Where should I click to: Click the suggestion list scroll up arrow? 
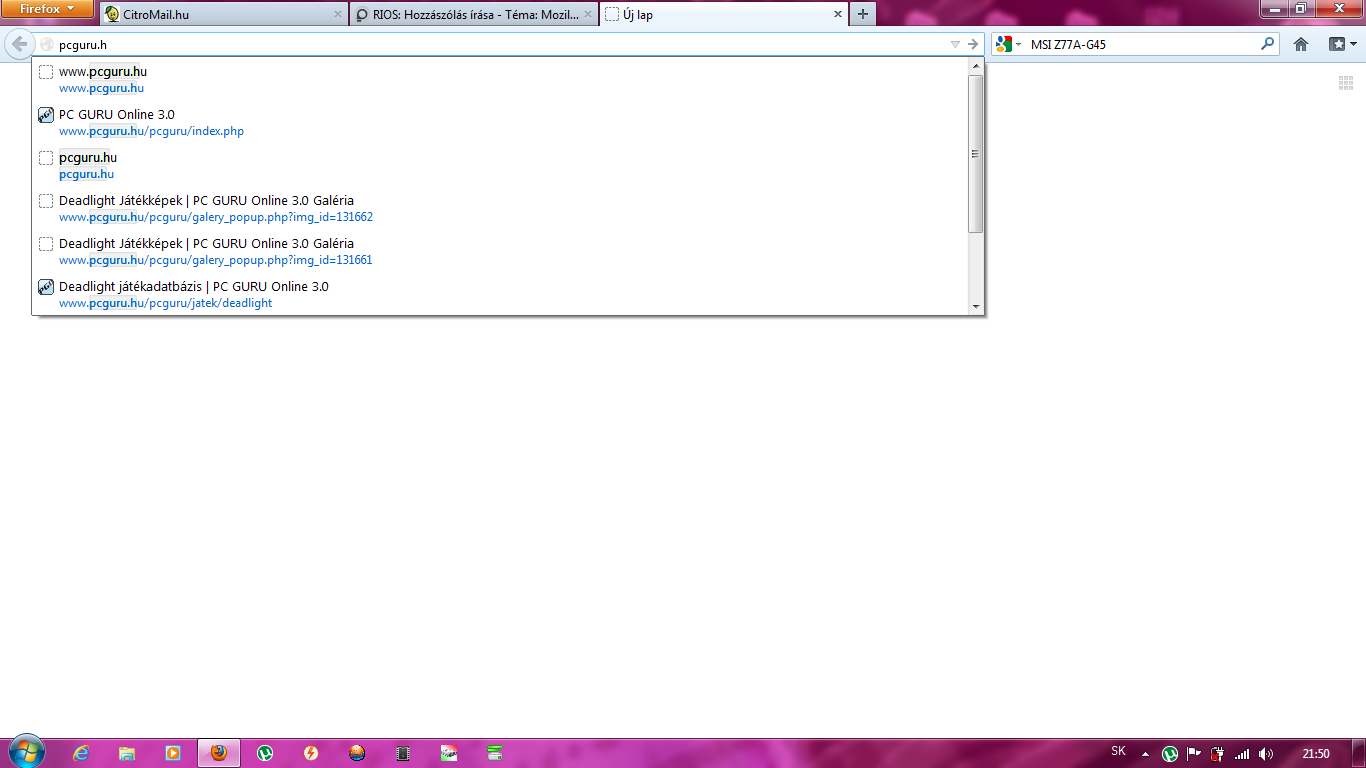coord(975,66)
